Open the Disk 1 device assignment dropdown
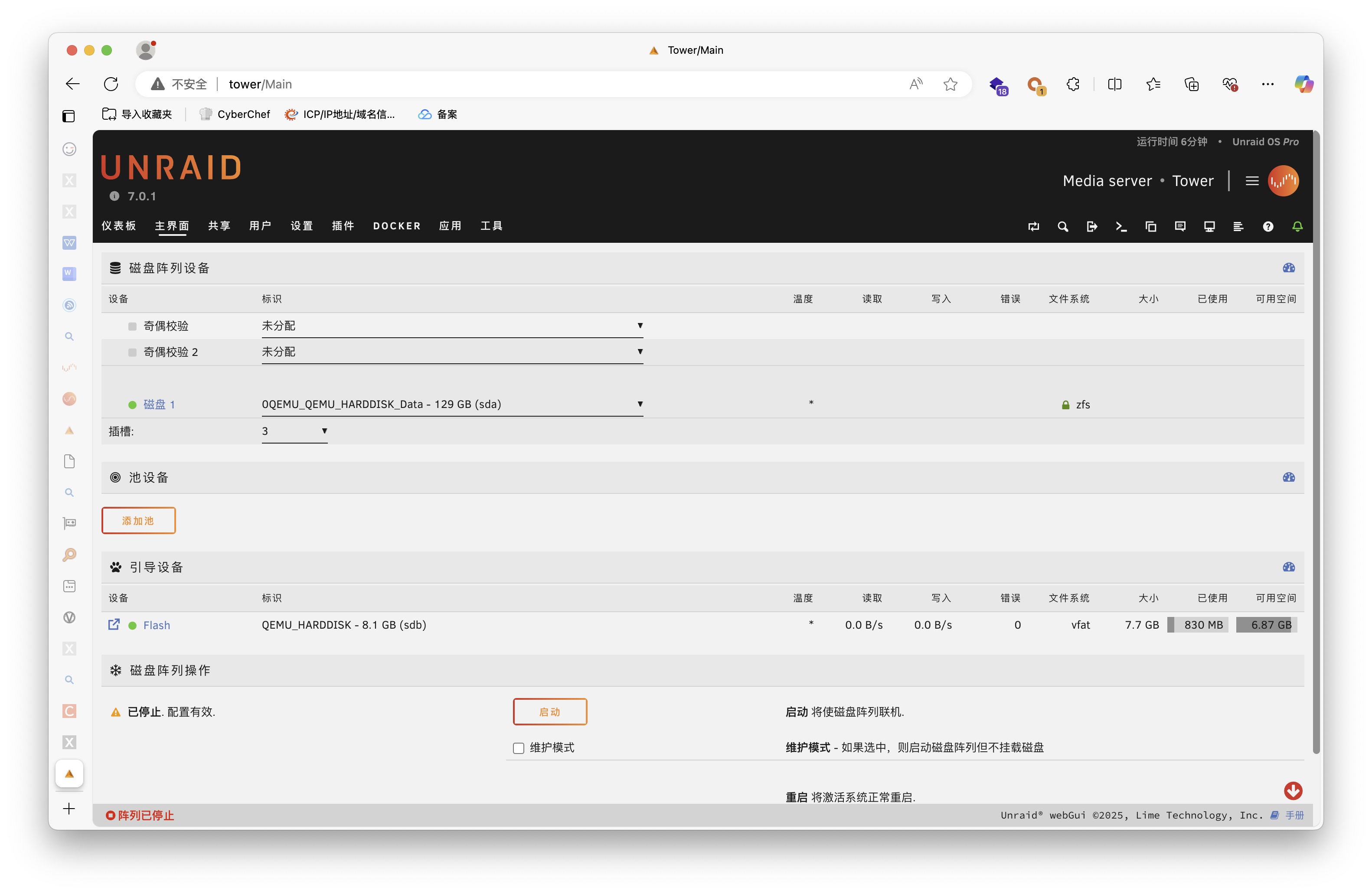1372x894 pixels. pos(452,404)
